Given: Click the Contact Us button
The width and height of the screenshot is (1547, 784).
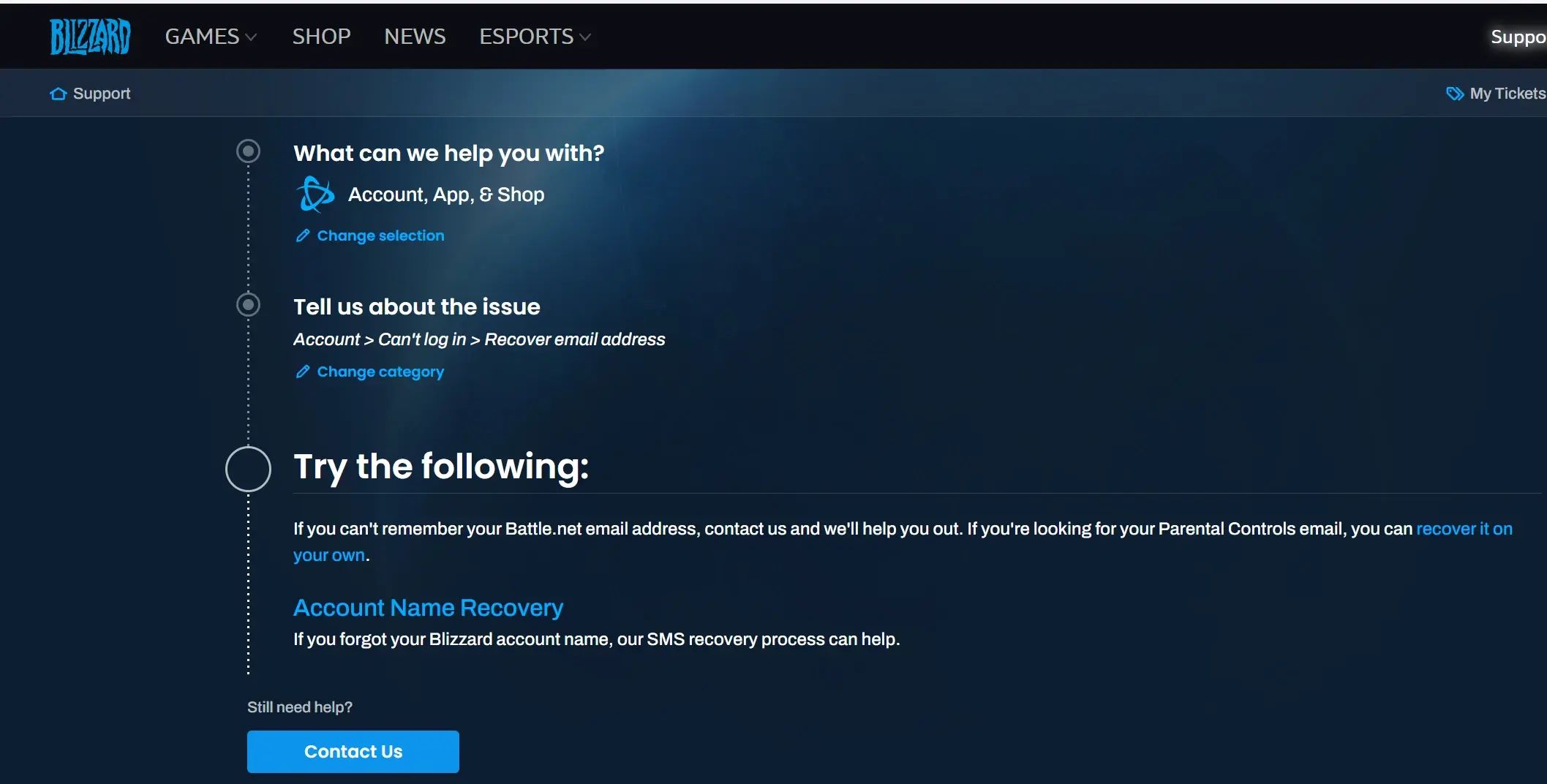Looking at the screenshot, I should [x=353, y=752].
